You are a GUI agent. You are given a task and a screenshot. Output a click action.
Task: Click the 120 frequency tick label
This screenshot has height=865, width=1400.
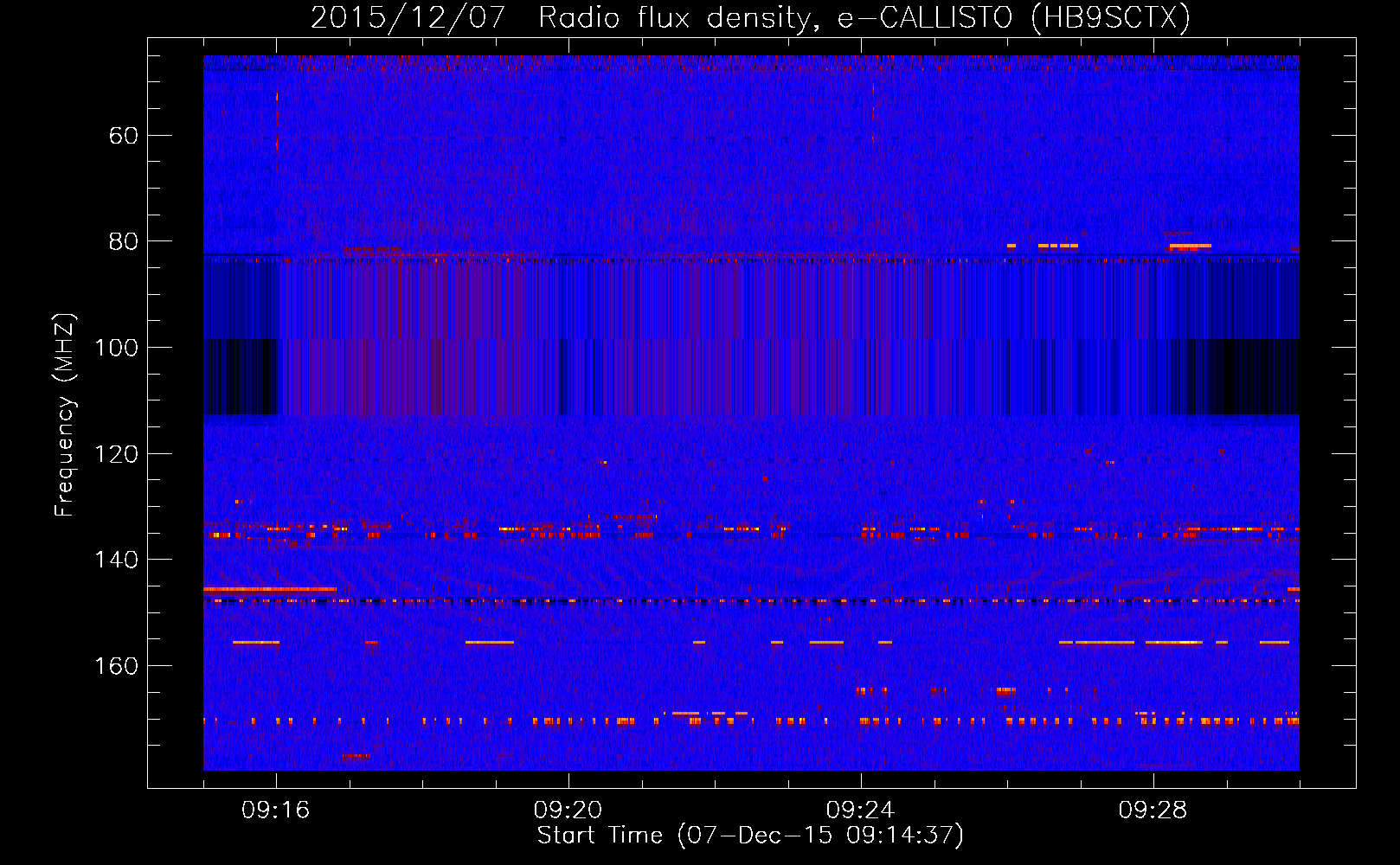point(116,454)
